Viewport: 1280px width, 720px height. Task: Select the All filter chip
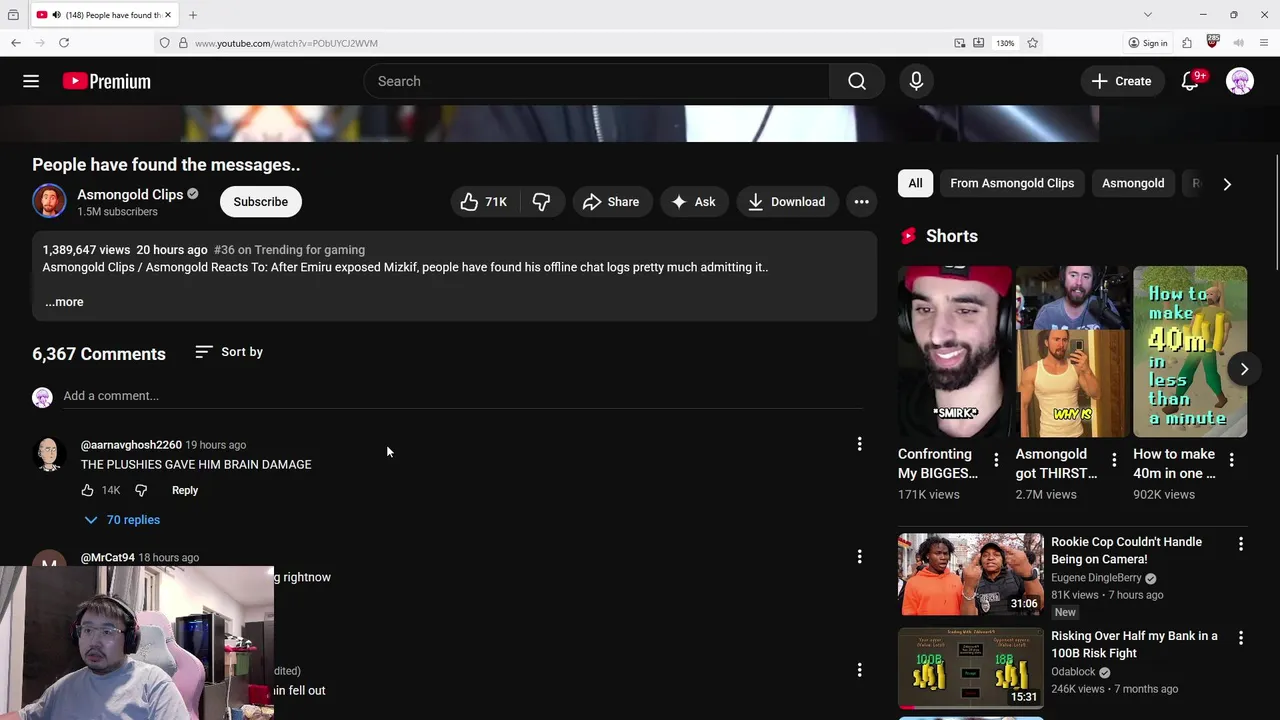pyautogui.click(x=915, y=183)
